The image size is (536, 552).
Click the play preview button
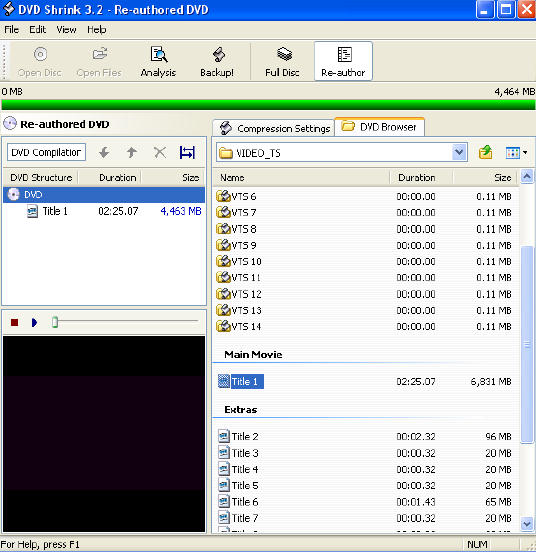[x=34, y=322]
